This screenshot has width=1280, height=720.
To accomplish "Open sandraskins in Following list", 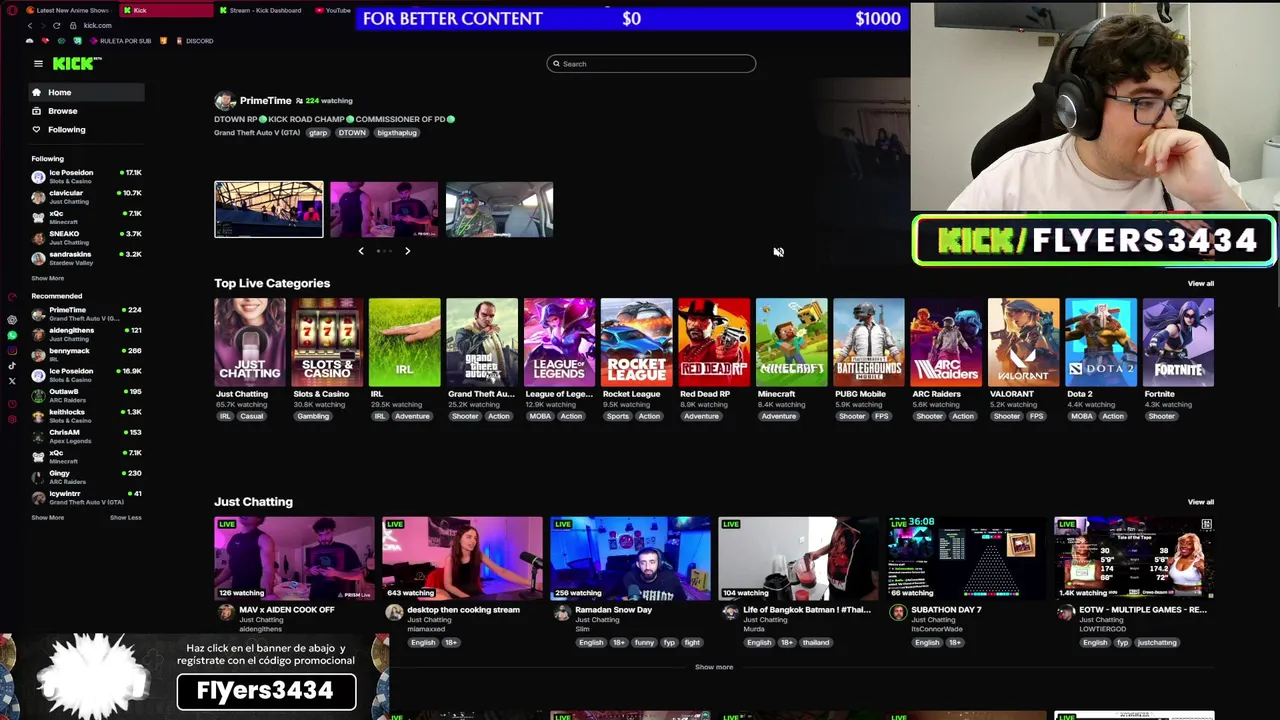I will [x=87, y=258].
